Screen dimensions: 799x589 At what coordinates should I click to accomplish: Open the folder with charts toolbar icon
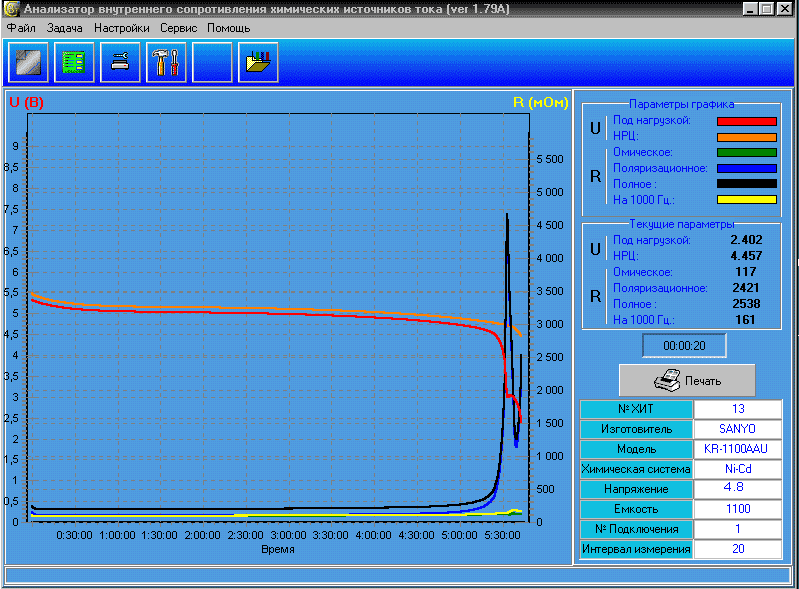point(258,62)
